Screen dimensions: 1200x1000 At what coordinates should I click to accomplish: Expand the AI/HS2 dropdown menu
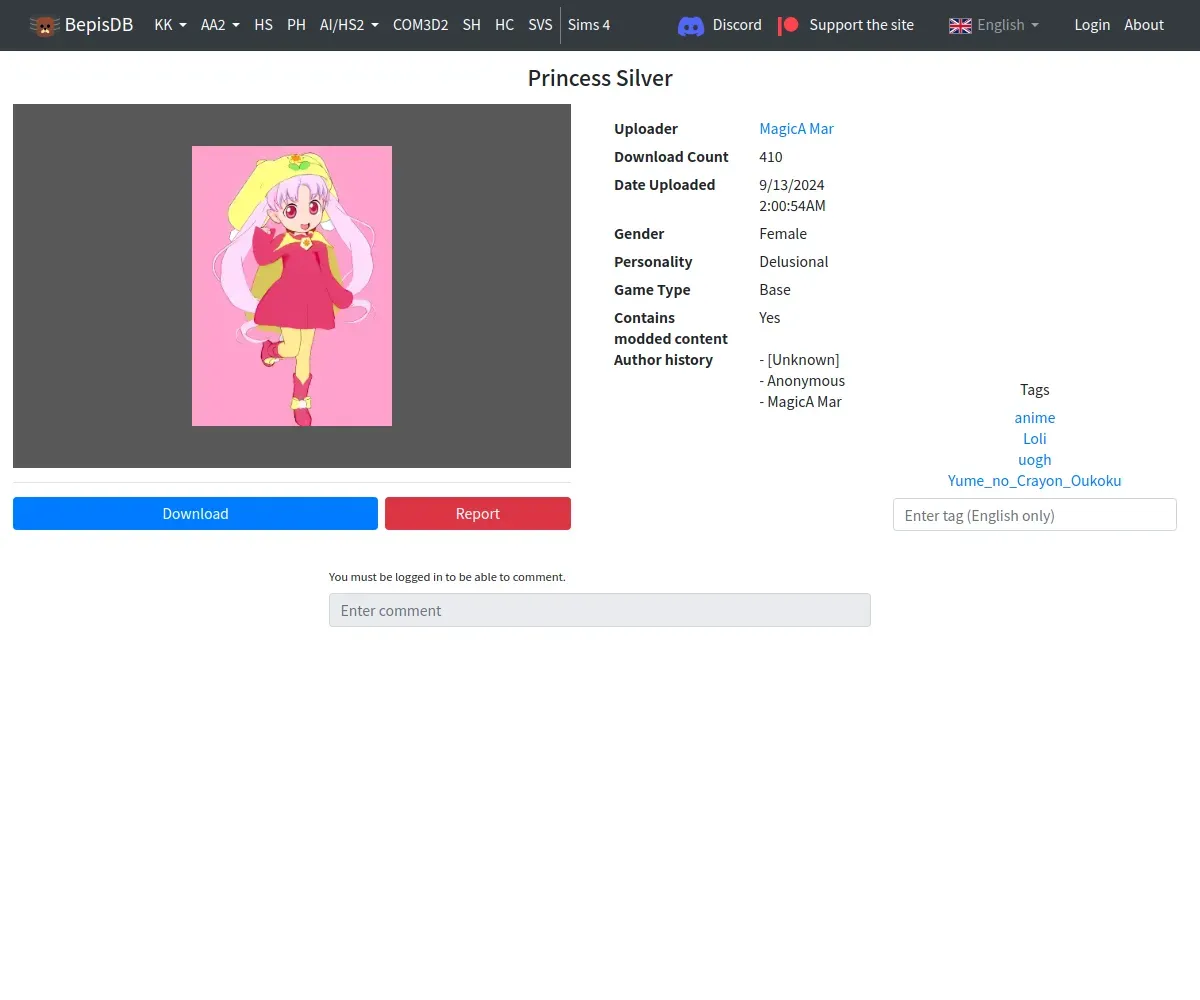click(349, 25)
